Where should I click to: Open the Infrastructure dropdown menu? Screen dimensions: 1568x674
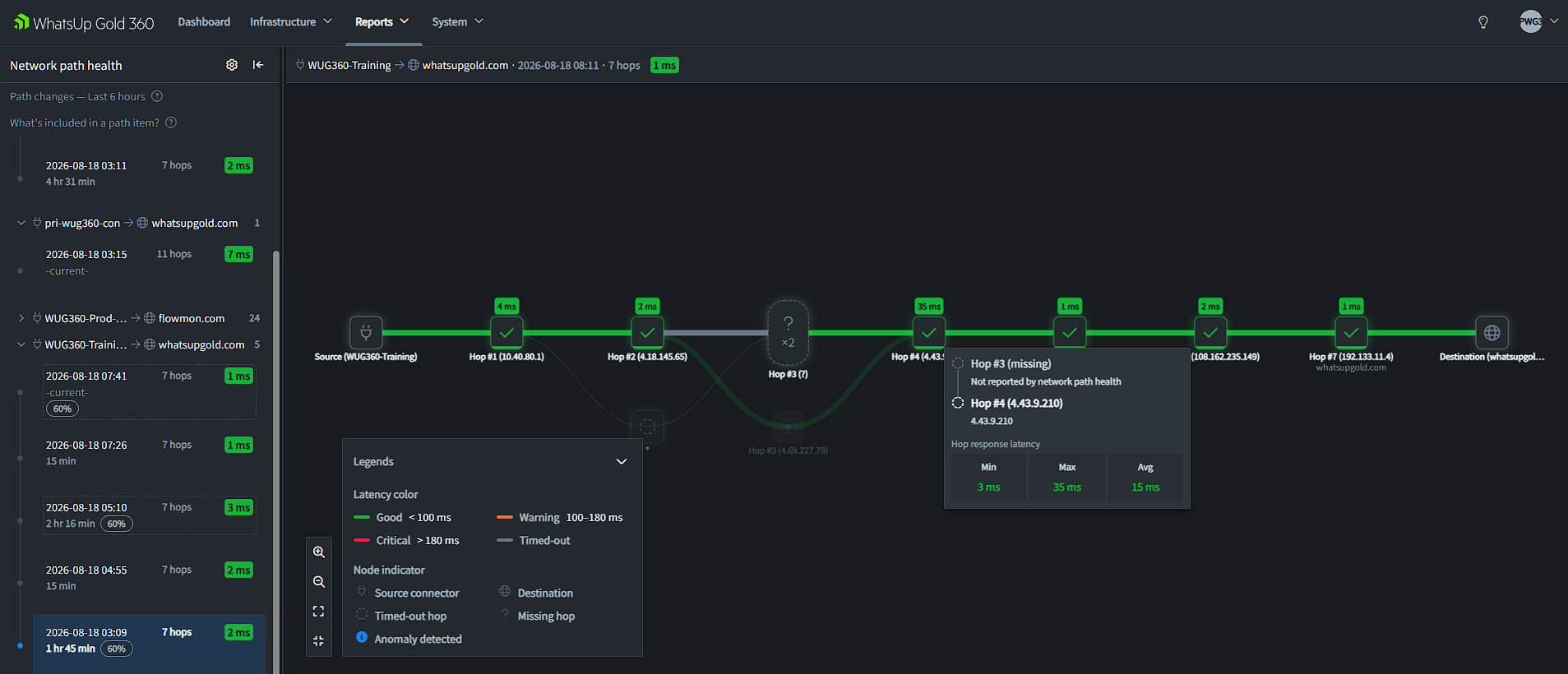[x=291, y=22]
